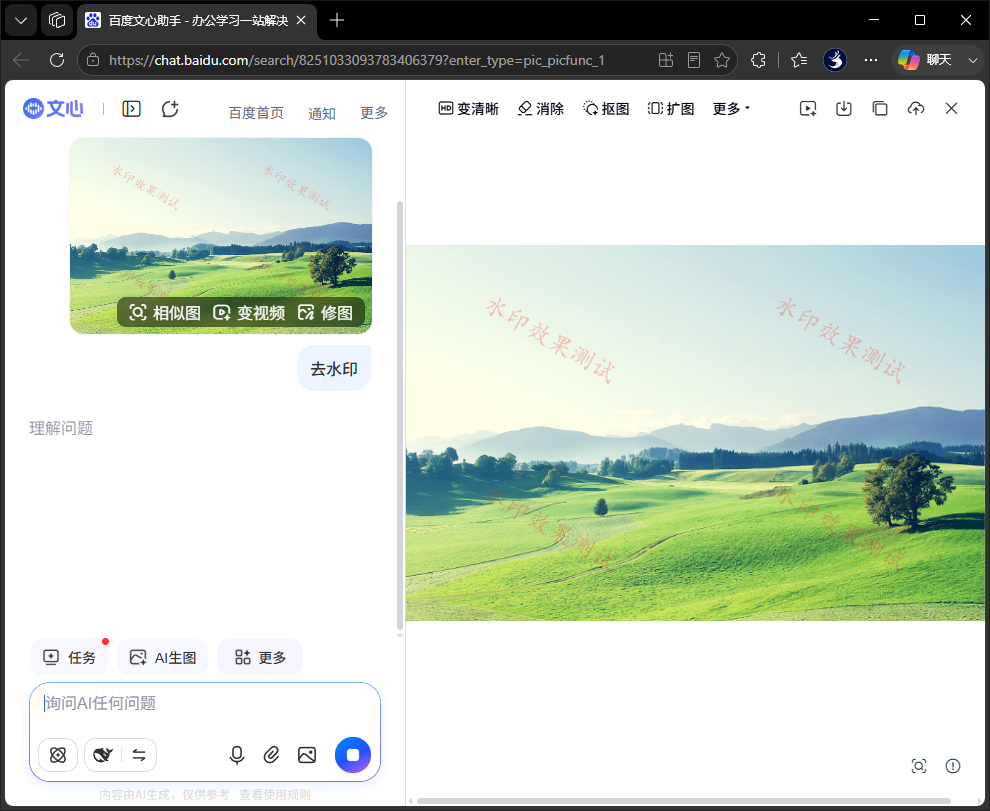Viewport: 990px width, 811px height.
Task: Click 变视频 on the image thumbnail
Action: coord(249,313)
